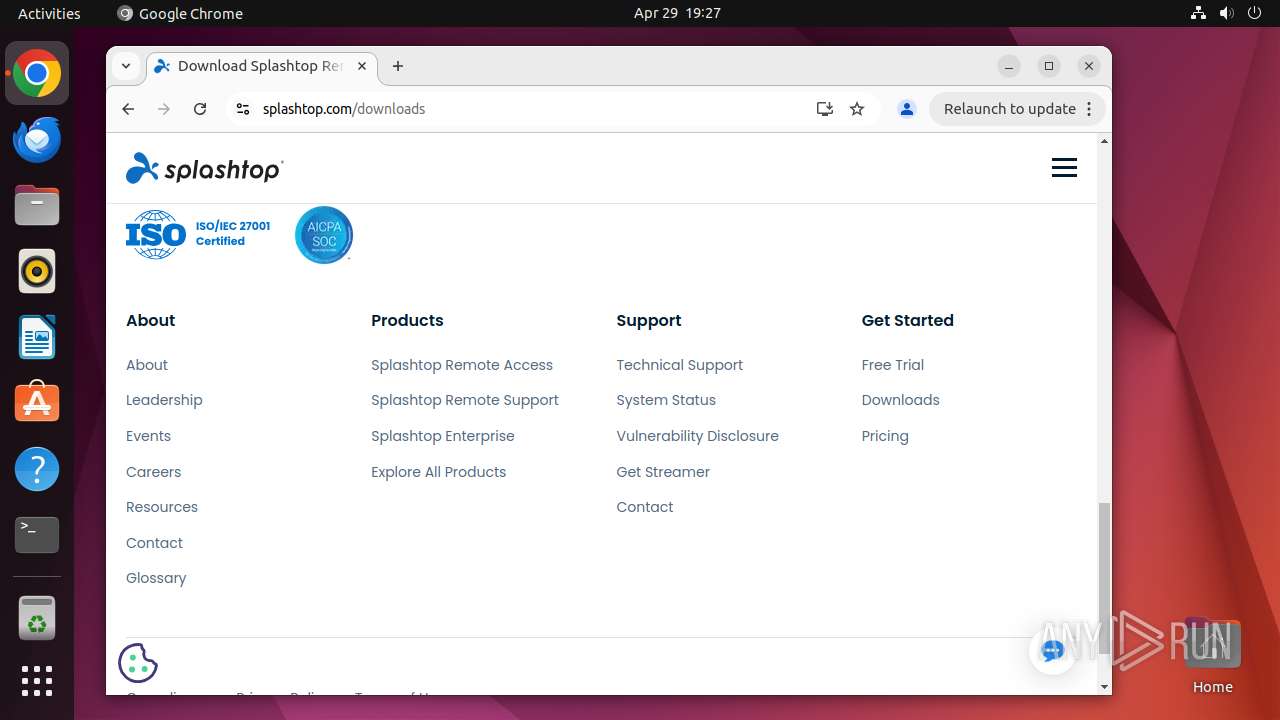Image resolution: width=1280 pixels, height=720 pixels.
Task: Open the Events link
Action: point(148,436)
